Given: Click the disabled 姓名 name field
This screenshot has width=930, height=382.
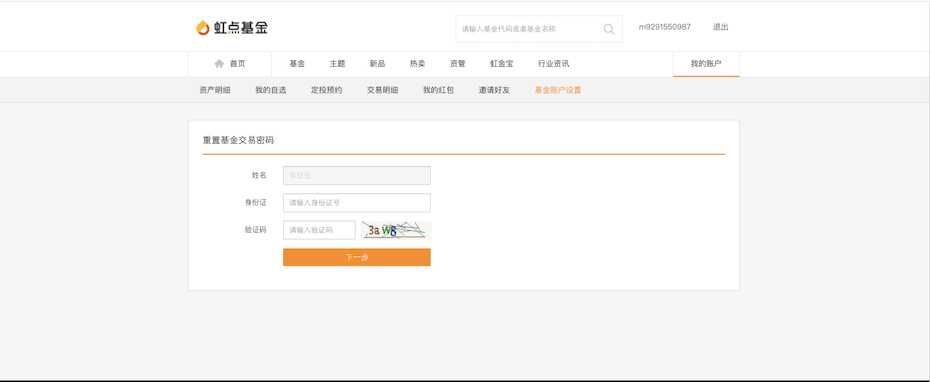Looking at the screenshot, I should click(356, 176).
